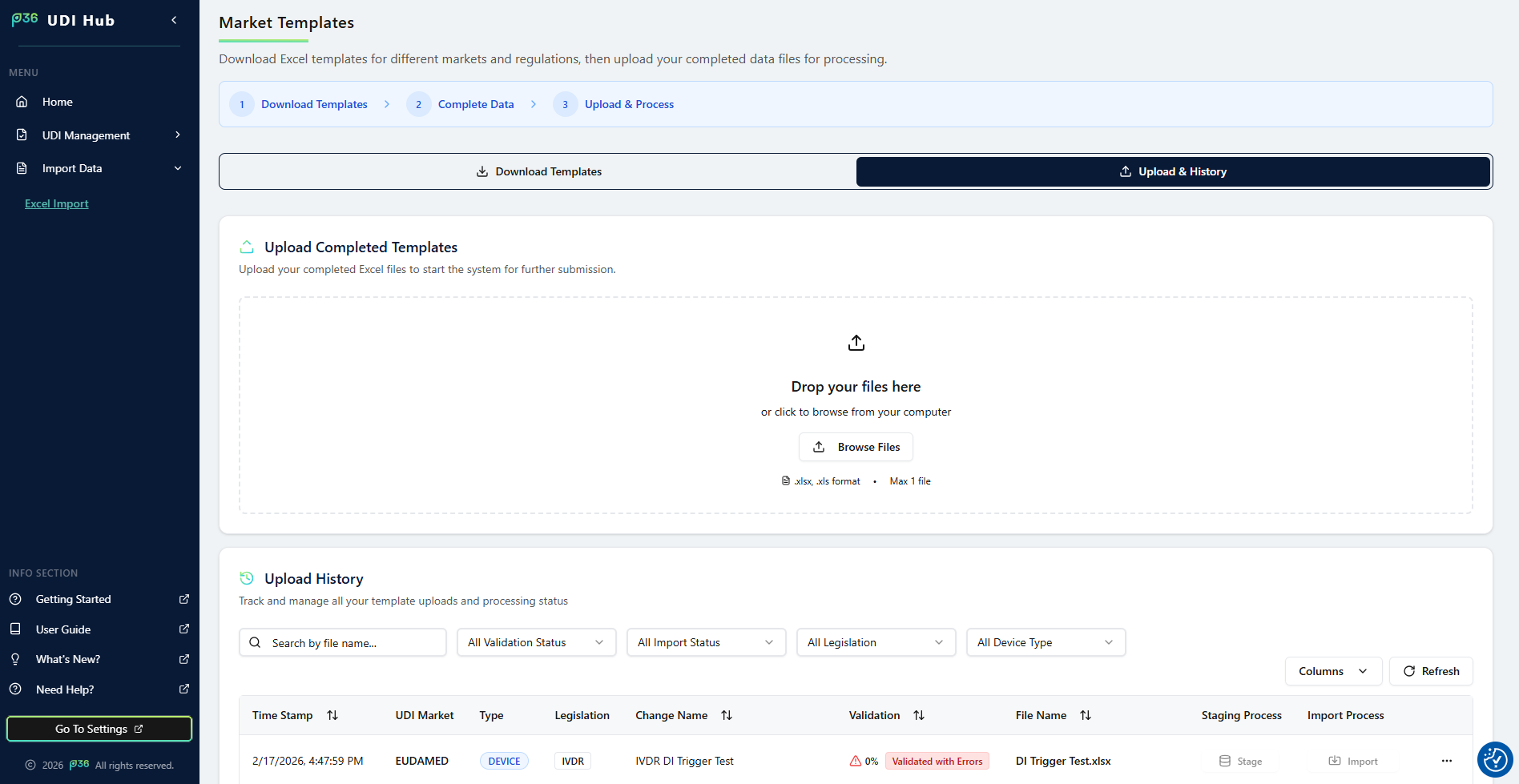The image size is (1519, 784).
Task: Click the Upload History clock icon
Action: pyautogui.click(x=247, y=578)
